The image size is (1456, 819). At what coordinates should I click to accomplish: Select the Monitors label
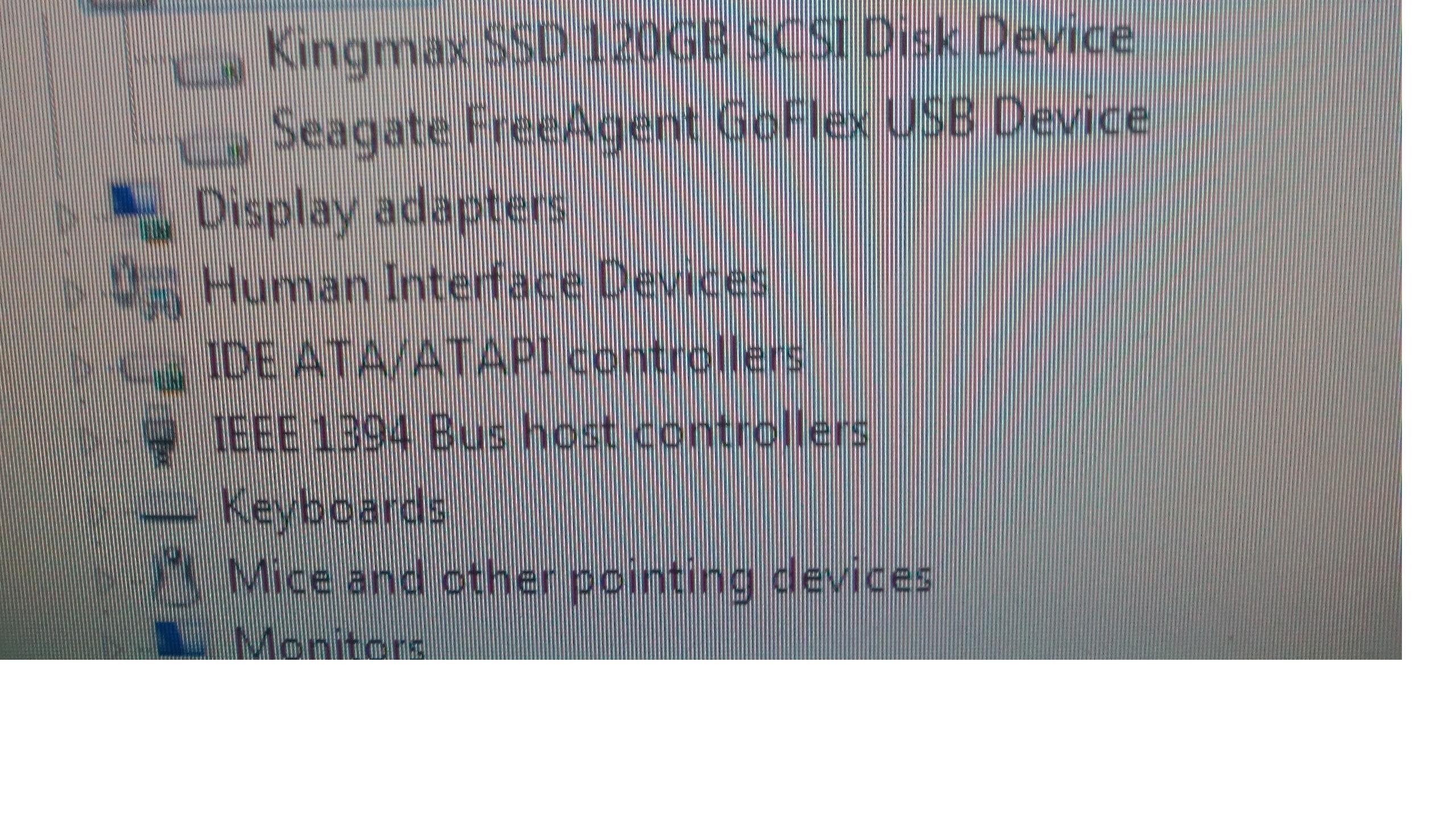(x=329, y=643)
